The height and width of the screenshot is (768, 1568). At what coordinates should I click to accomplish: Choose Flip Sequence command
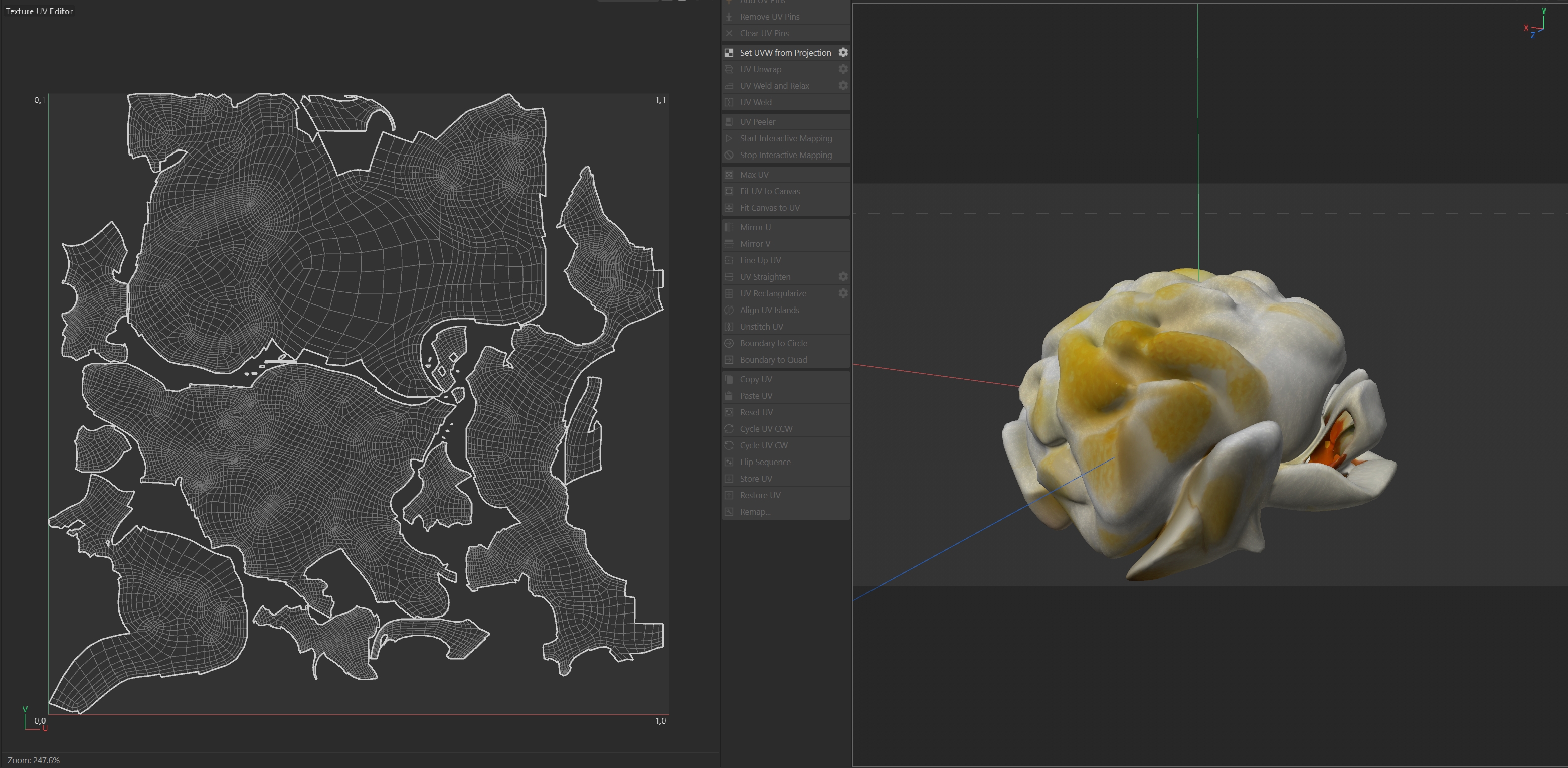(765, 462)
